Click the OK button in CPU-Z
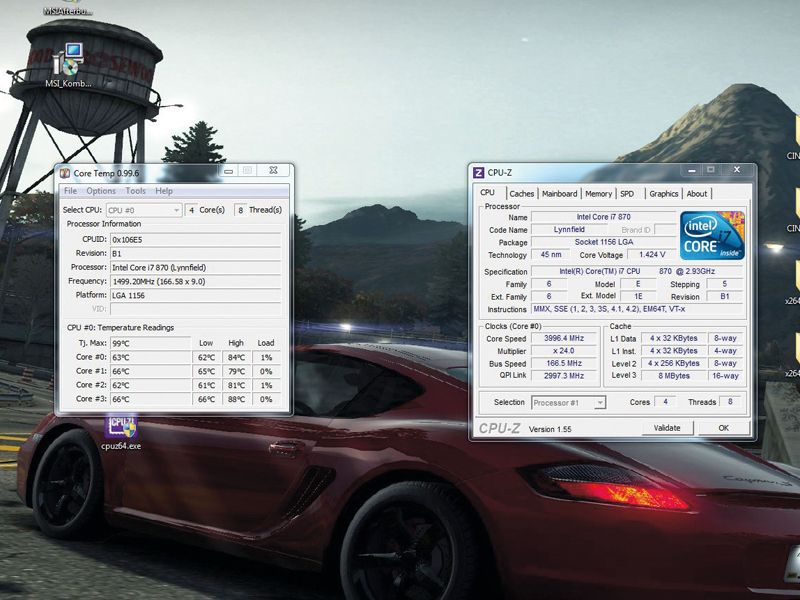This screenshot has width=800, height=600. pyautogui.click(x=723, y=427)
